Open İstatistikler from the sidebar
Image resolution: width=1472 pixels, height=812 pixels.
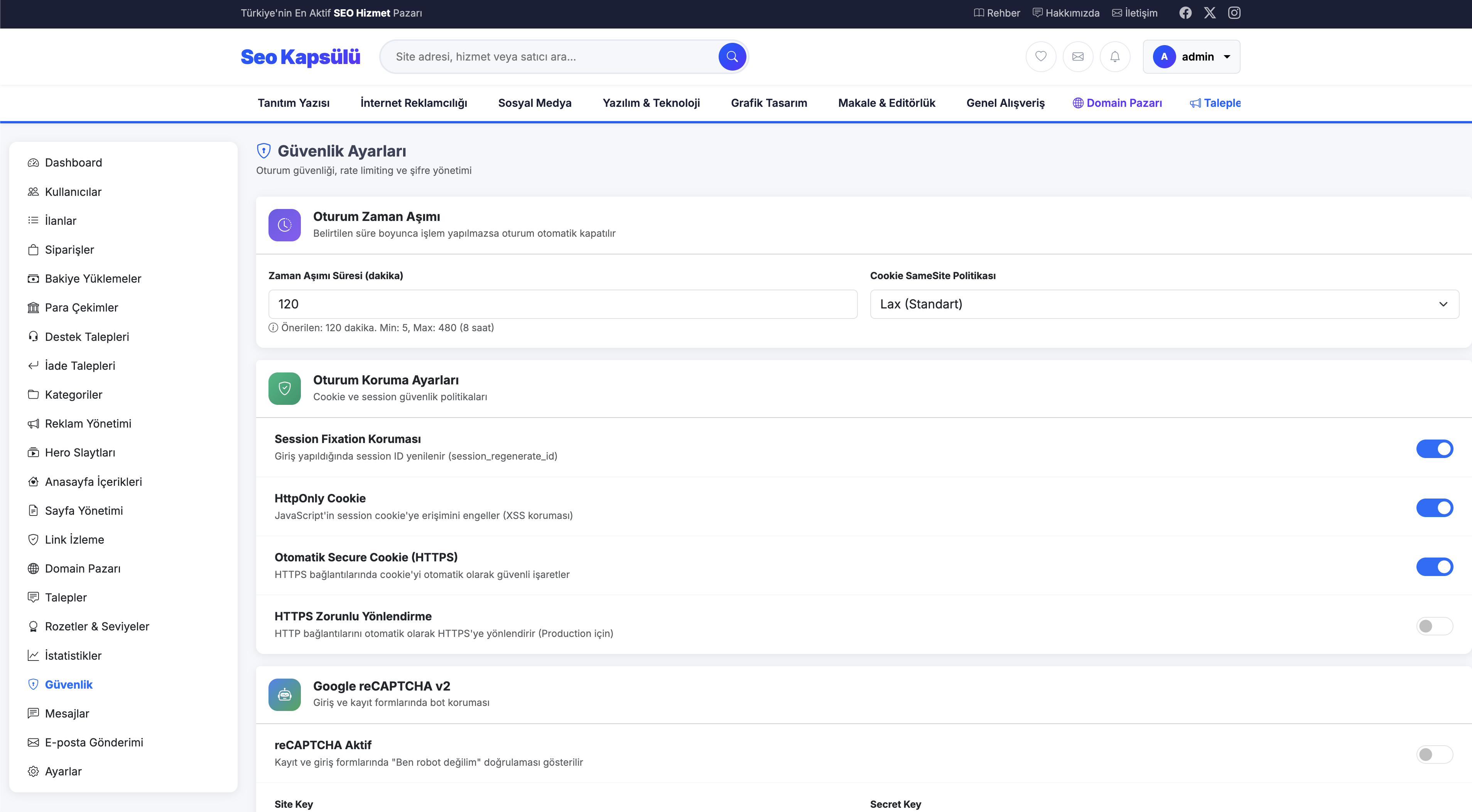coord(73,655)
